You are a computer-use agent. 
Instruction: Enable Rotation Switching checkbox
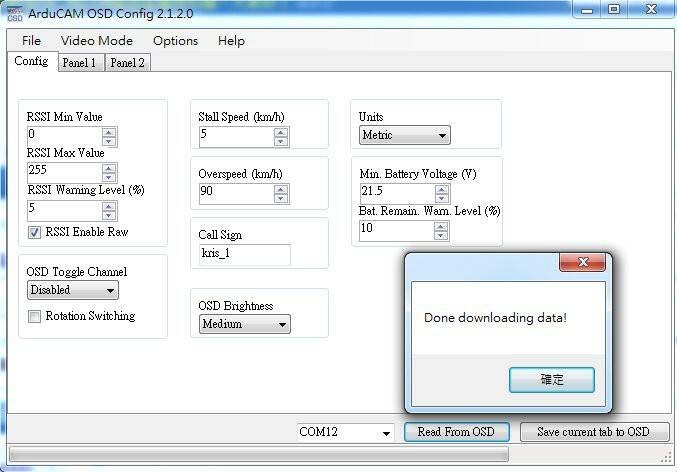pos(35,317)
